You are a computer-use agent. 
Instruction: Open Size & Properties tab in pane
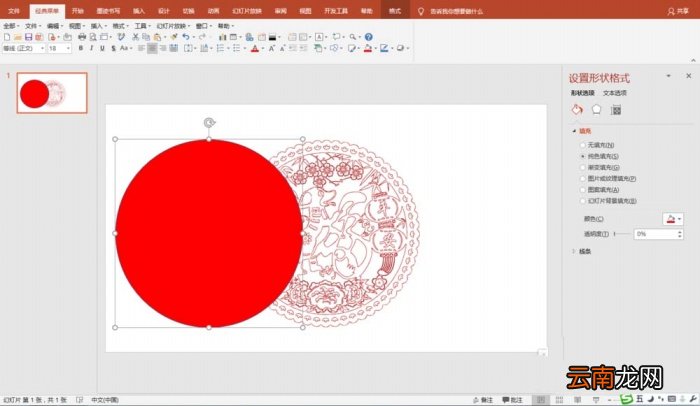click(616, 109)
